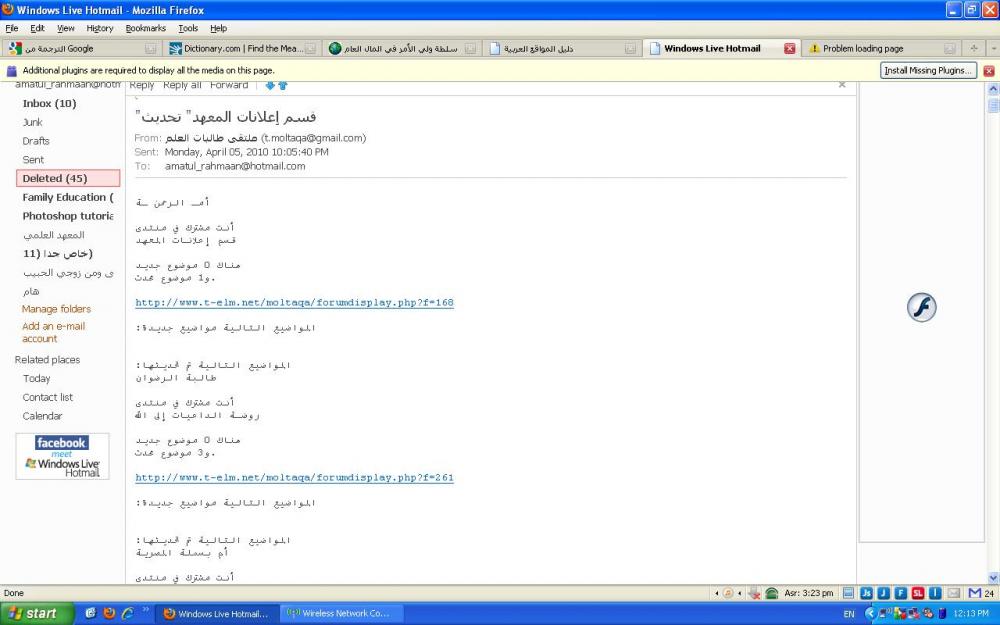1000x625 pixels.
Task: Click the green prayer-times mosque icon
Action: point(772,593)
